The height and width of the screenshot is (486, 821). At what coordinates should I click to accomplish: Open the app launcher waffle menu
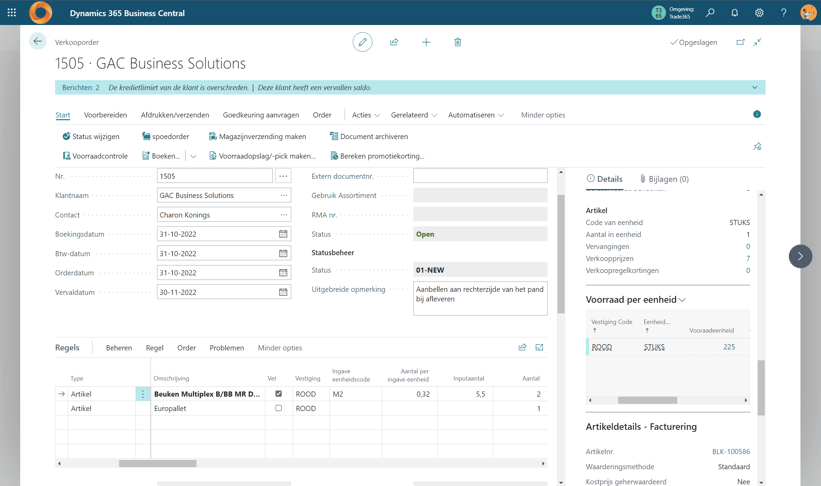[12, 13]
